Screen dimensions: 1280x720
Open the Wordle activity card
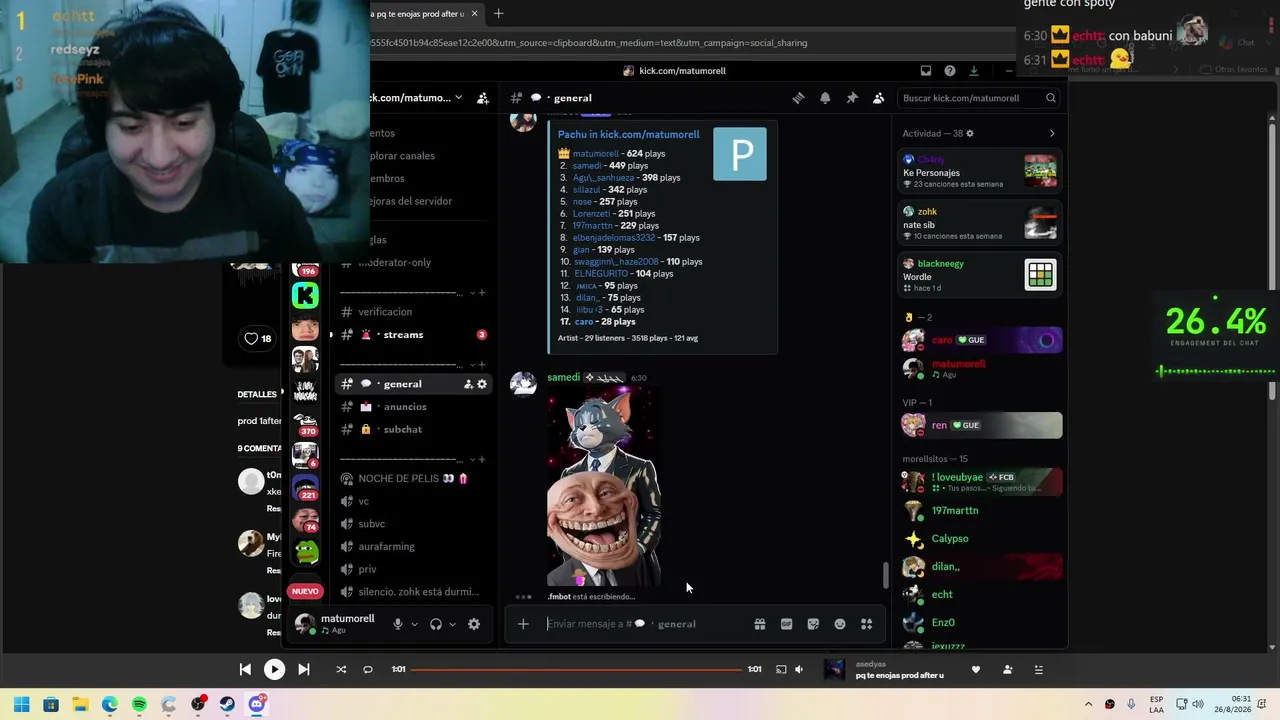979,275
